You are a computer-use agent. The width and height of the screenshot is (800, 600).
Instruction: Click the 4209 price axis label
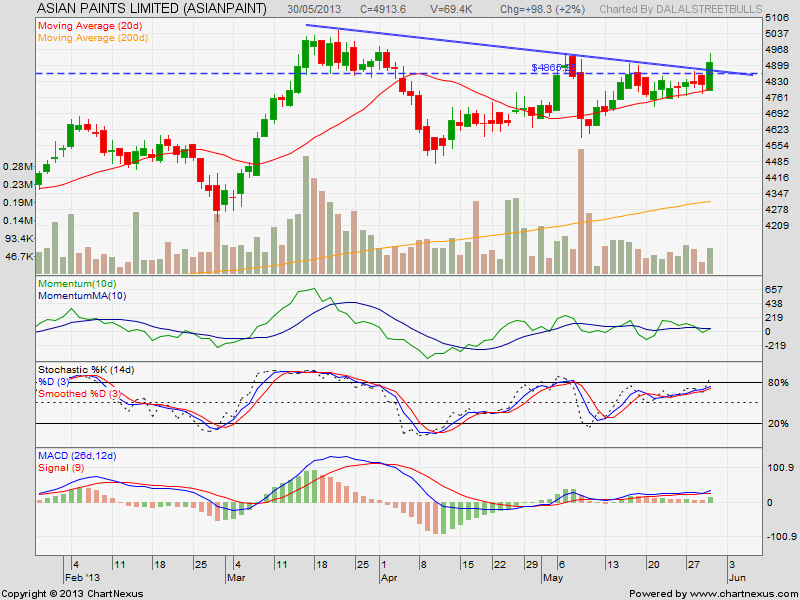point(778,226)
